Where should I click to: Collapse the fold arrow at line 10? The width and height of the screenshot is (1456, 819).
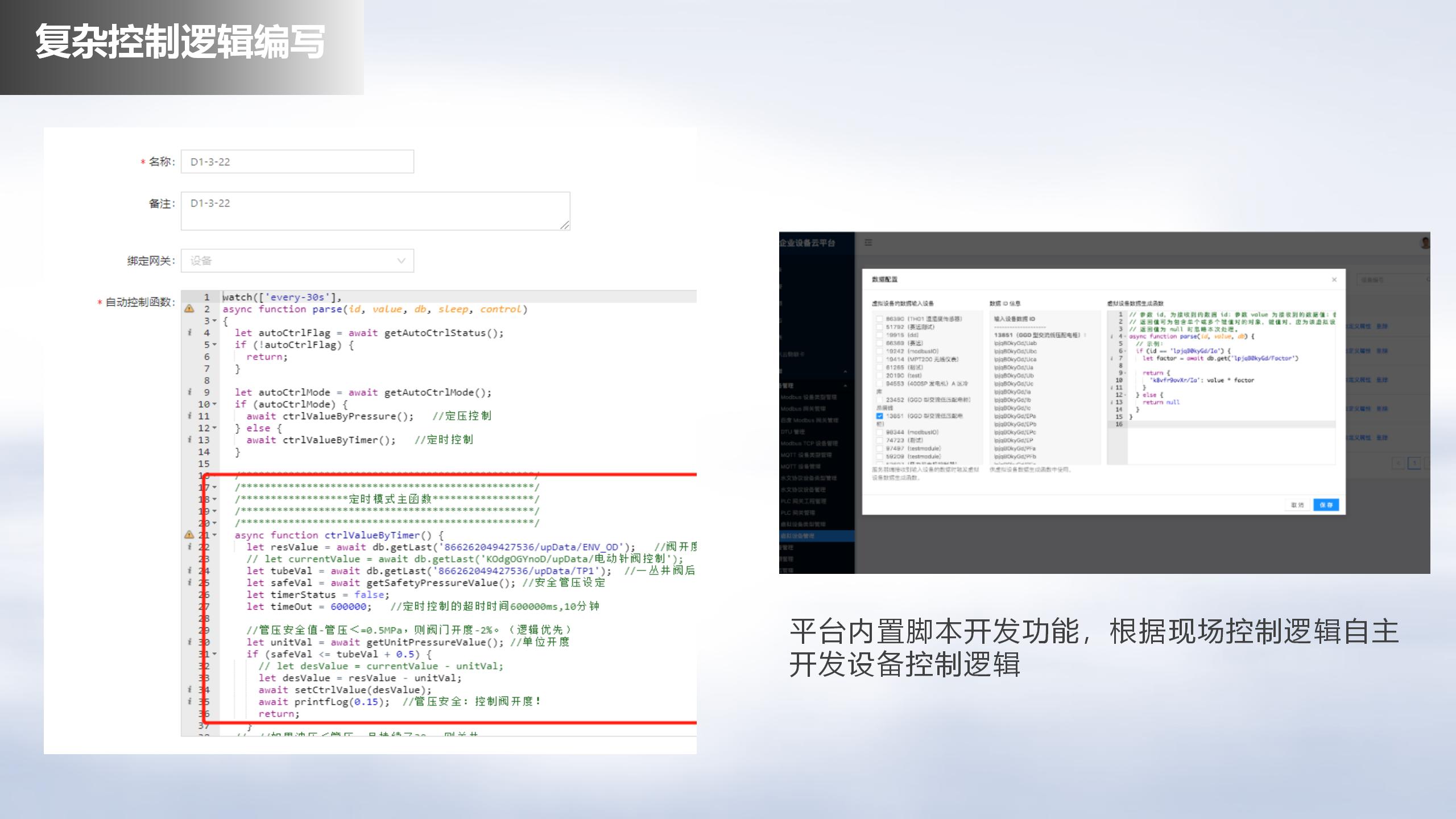tap(214, 404)
